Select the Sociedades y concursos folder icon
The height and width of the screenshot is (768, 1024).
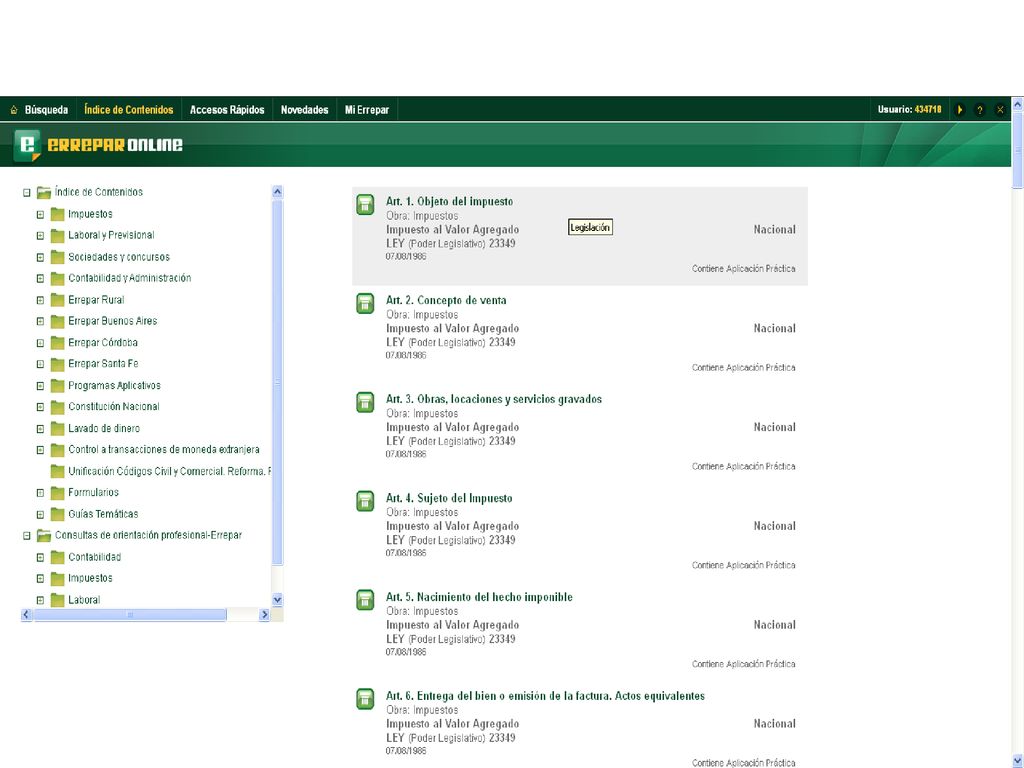point(57,257)
